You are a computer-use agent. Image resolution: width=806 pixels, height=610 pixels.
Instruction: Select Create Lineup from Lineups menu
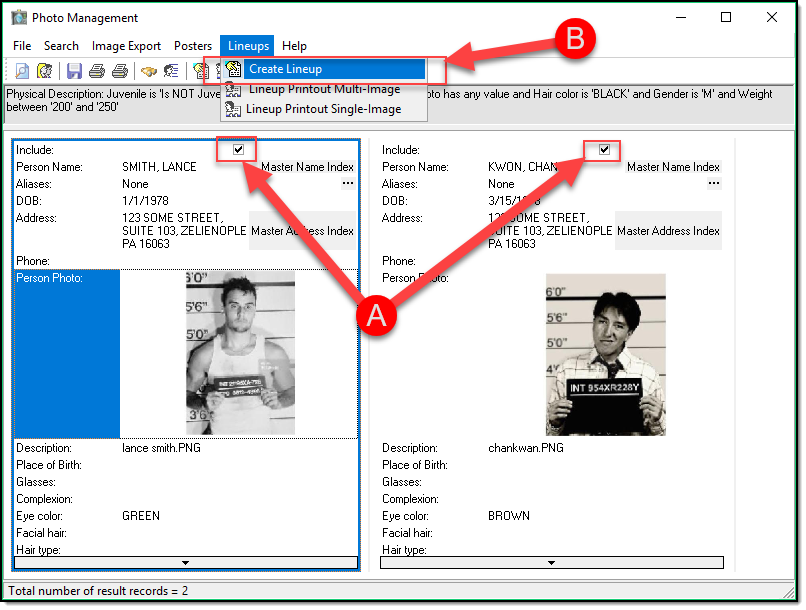(x=285, y=69)
